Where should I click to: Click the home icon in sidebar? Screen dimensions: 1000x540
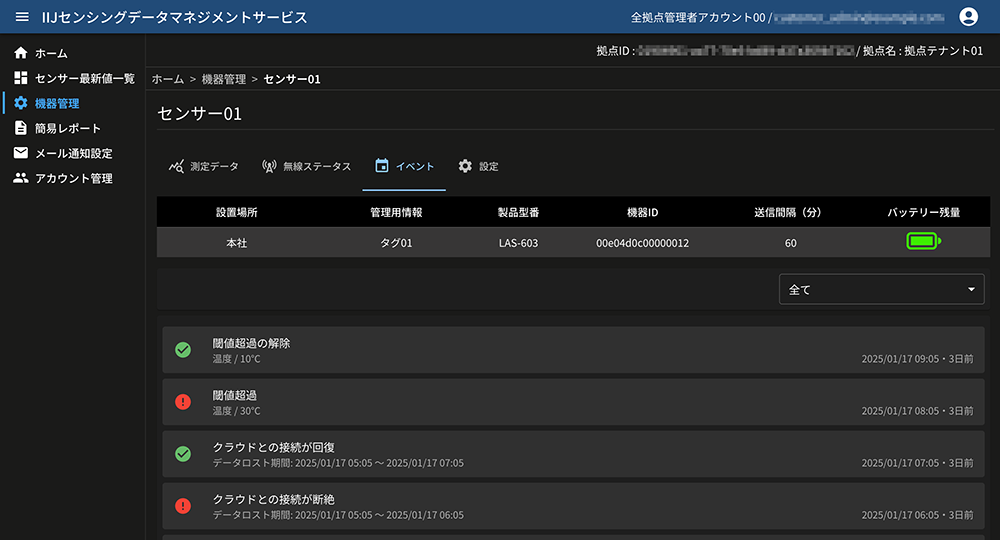21,53
